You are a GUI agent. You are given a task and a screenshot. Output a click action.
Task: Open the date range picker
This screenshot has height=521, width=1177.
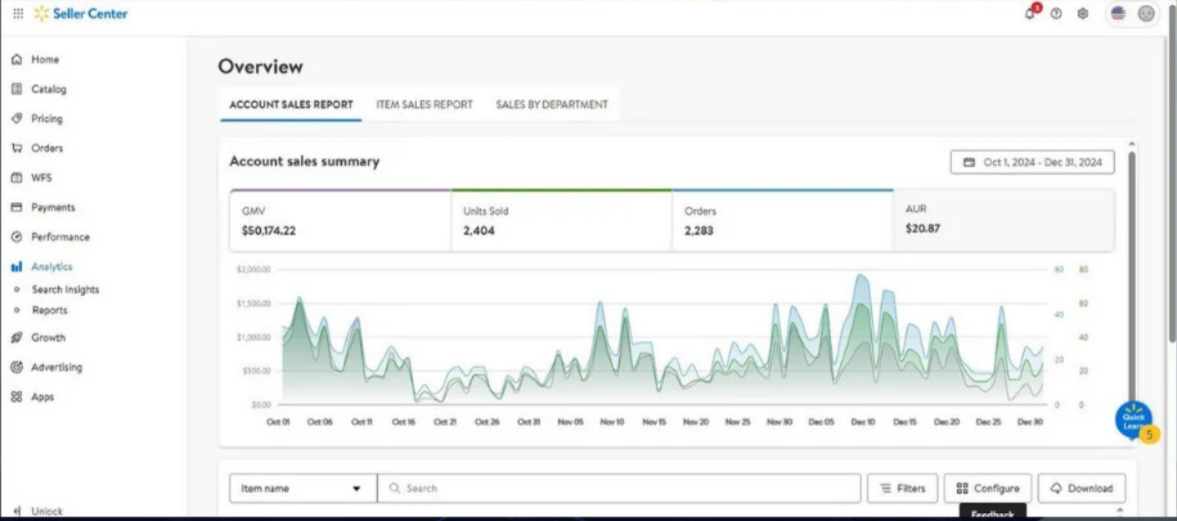pyautogui.click(x=1032, y=162)
